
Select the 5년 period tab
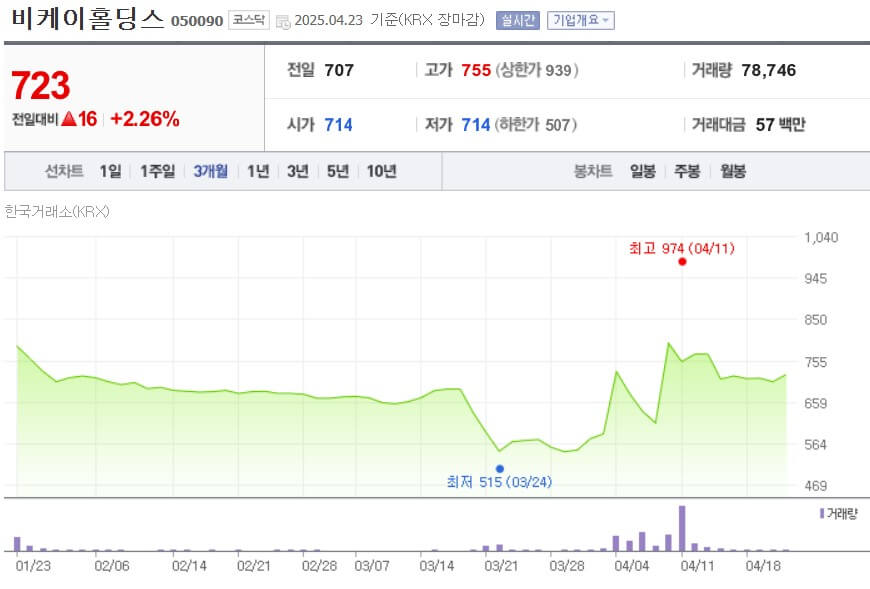(337, 171)
